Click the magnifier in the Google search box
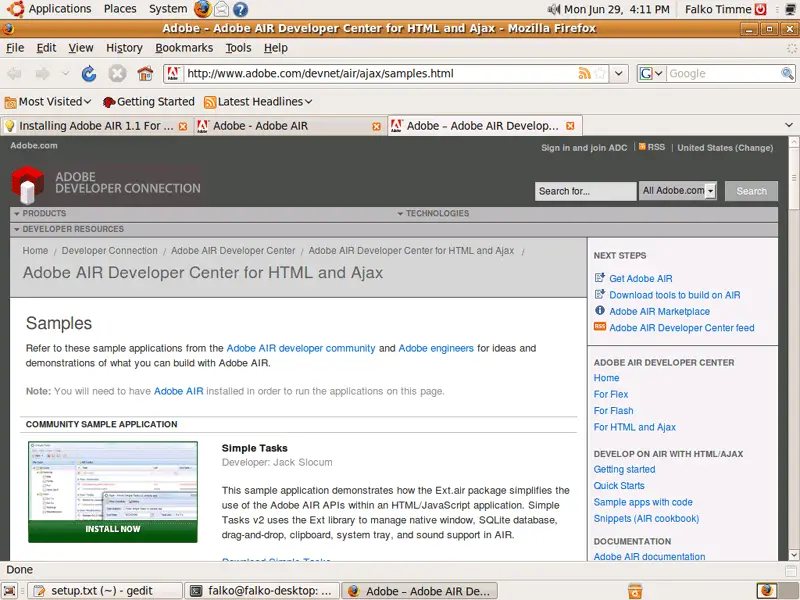Screen dimensions: 800x600 click(787, 73)
